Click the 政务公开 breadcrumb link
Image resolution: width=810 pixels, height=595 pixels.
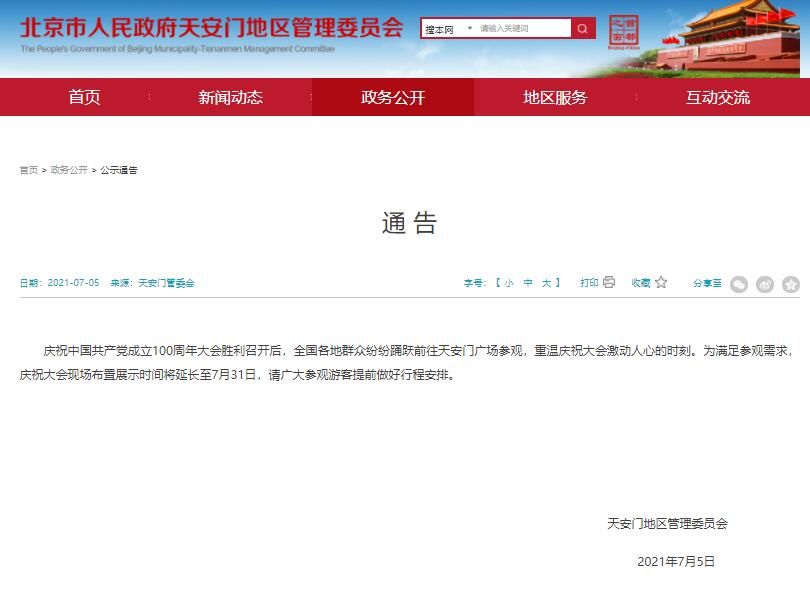coord(69,170)
